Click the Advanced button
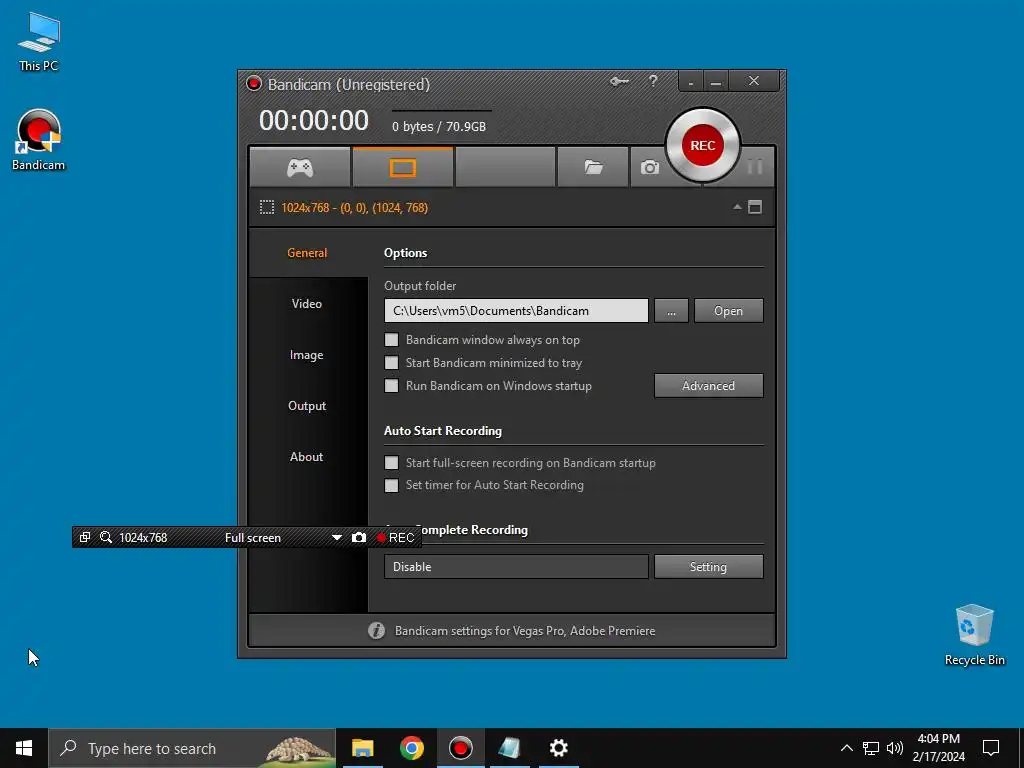The height and width of the screenshot is (768, 1024). (x=709, y=386)
